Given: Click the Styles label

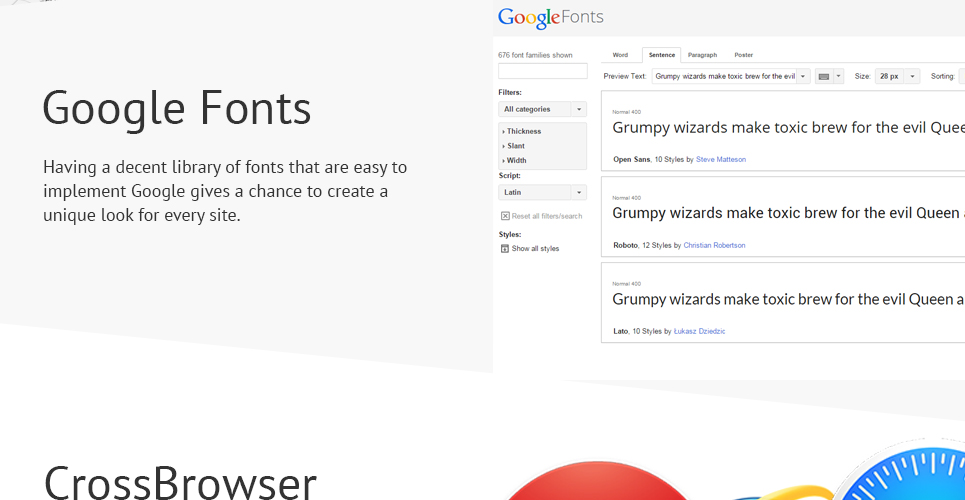Looking at the screenshot, I should pos(510,235).
